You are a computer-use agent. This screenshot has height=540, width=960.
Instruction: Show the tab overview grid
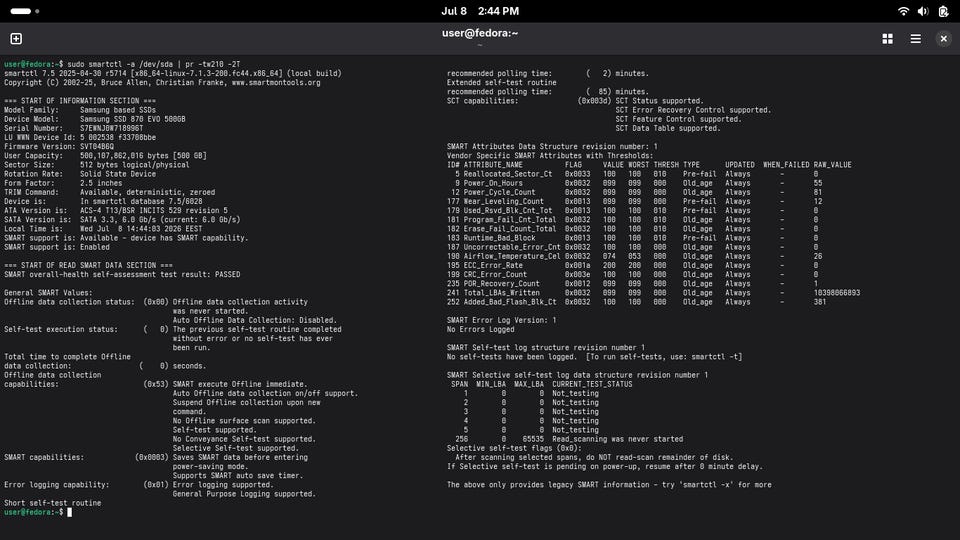887,39
